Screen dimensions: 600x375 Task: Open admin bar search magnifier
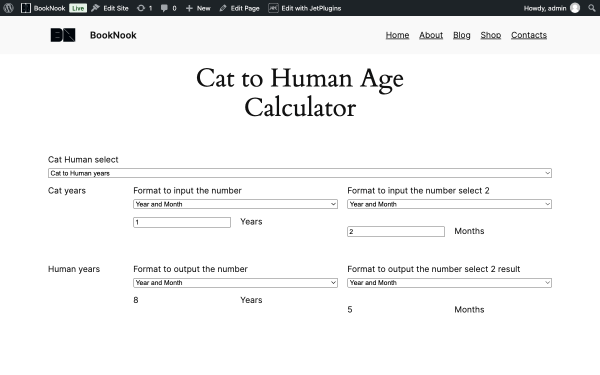pos(592,8)
